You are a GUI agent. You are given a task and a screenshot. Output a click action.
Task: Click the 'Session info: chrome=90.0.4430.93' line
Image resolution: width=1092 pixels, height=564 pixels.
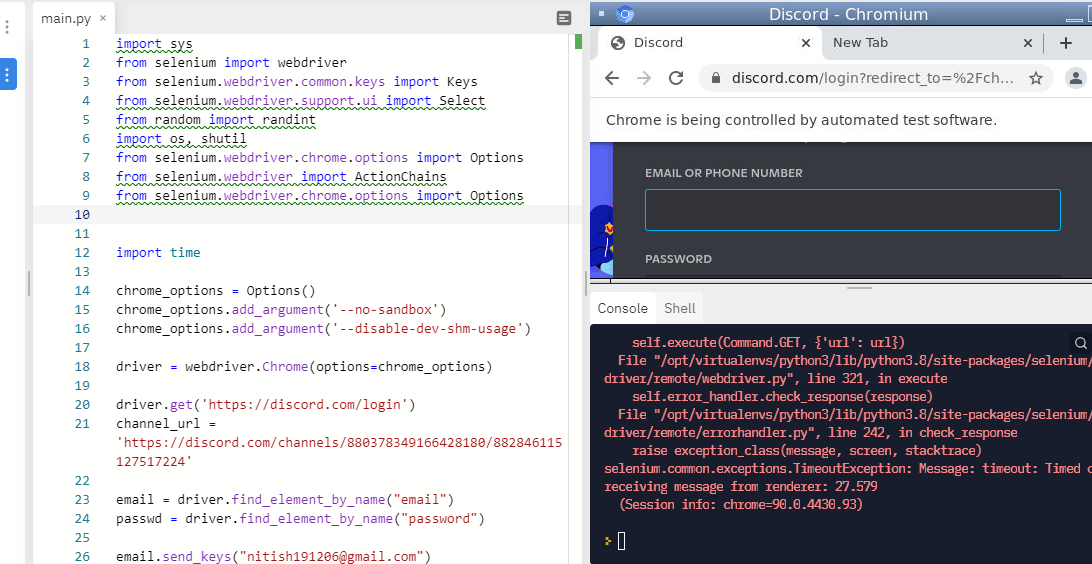point(740,504)
